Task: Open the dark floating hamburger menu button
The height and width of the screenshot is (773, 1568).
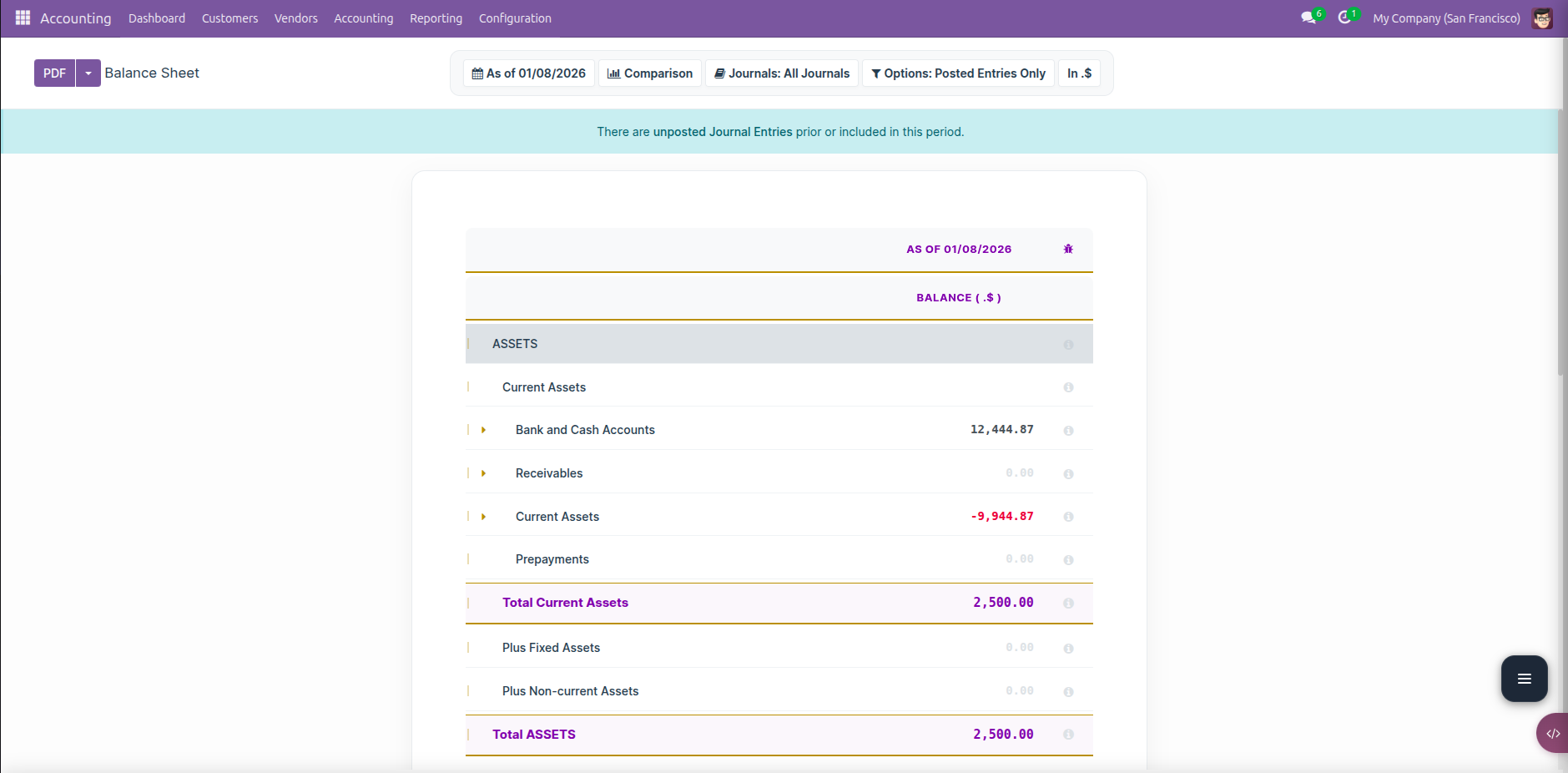Action: pyautogui.click(x=1524, y=679)
